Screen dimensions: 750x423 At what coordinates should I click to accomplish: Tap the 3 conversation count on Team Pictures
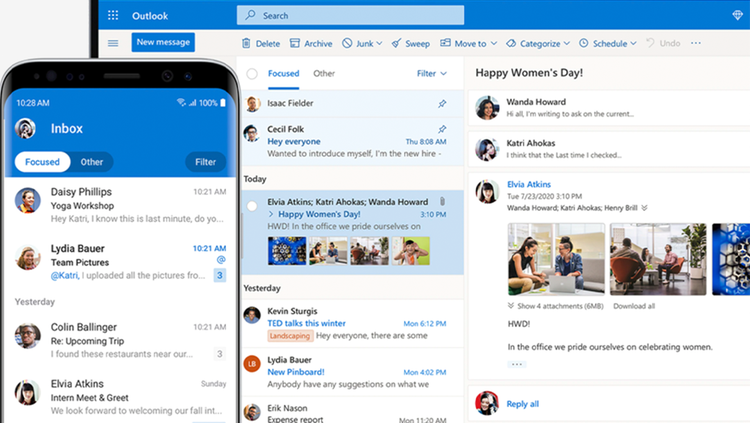220,275
